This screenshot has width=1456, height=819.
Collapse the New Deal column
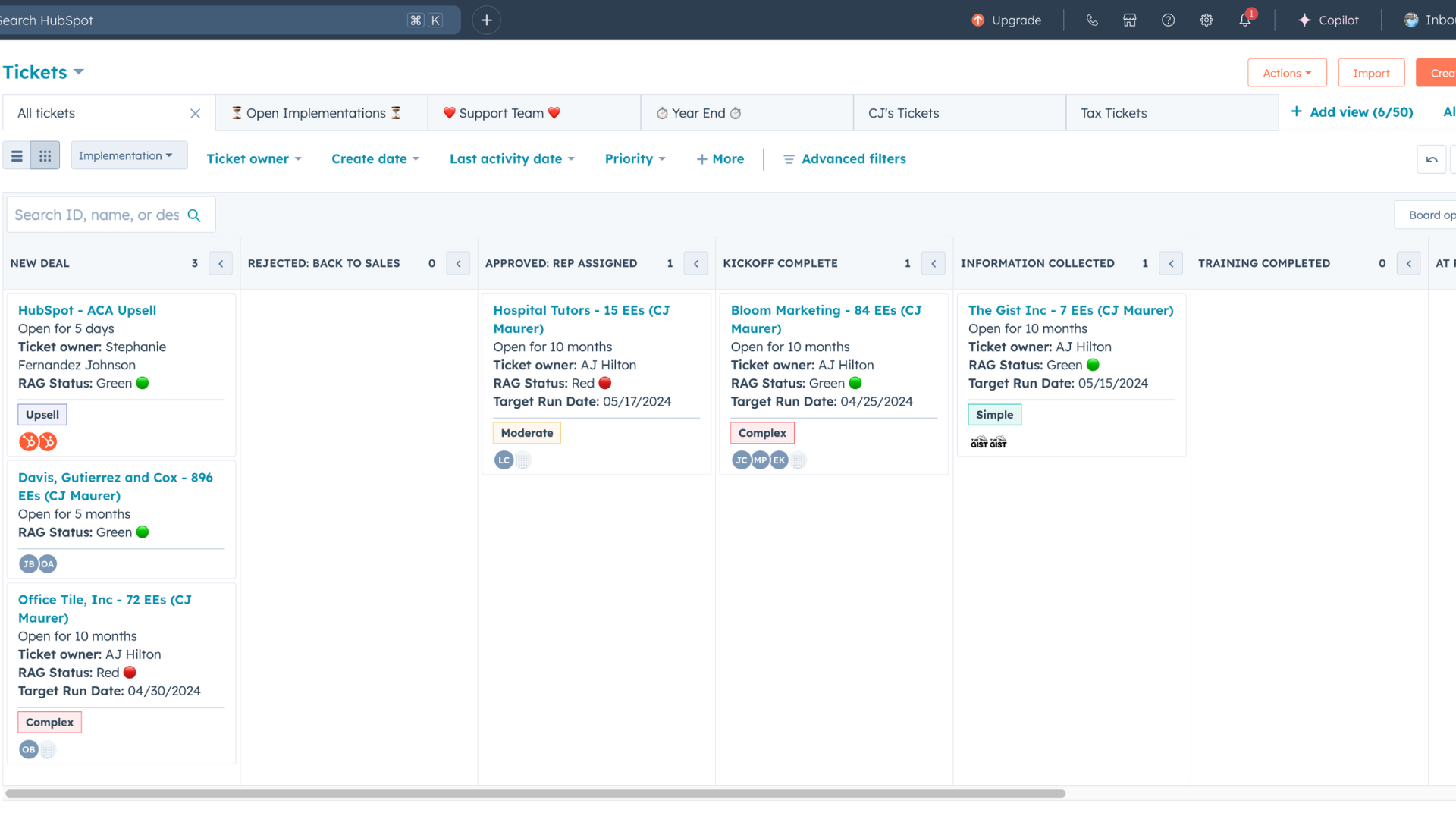(221, 263)
